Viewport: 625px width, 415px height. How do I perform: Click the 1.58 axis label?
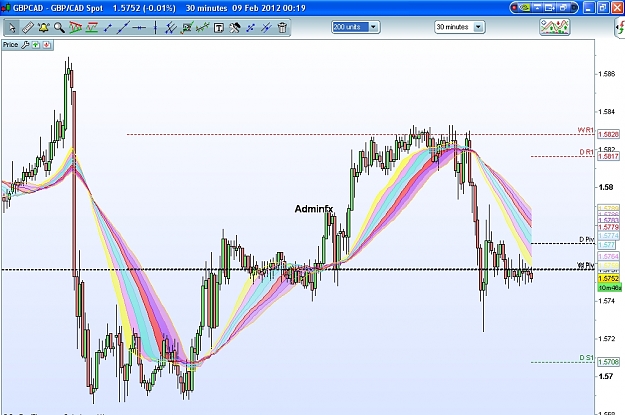605,187
